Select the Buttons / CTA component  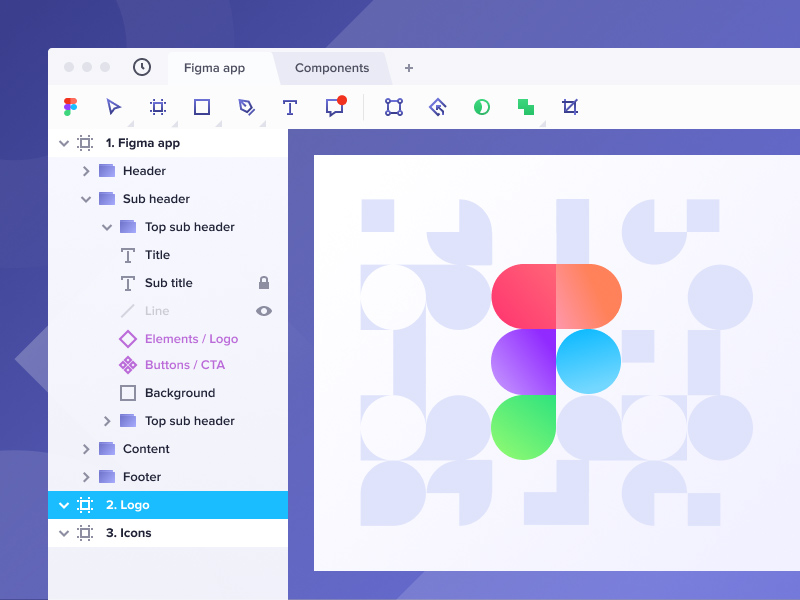pos(185,365)
